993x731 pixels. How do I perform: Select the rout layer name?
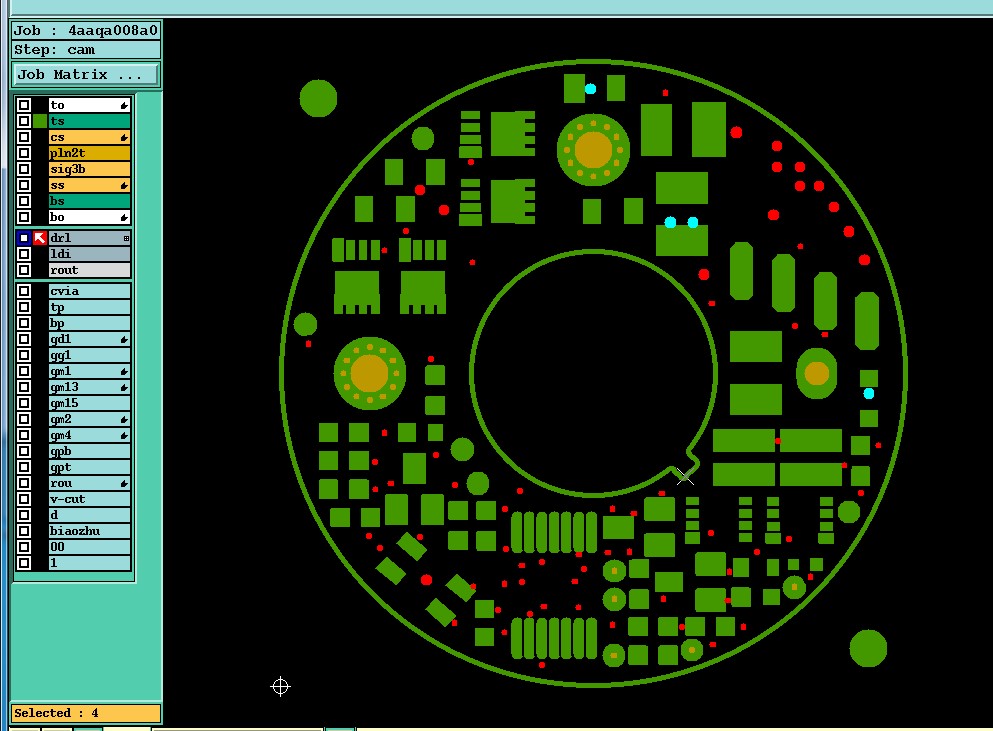tap(89, 270)
